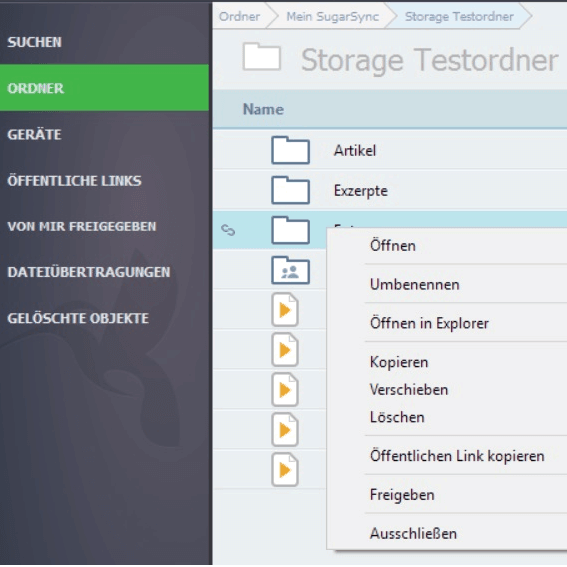Screen dimensions: 567x567
Task: Select the Exzerpte folder icon
Action: (290, 190)
